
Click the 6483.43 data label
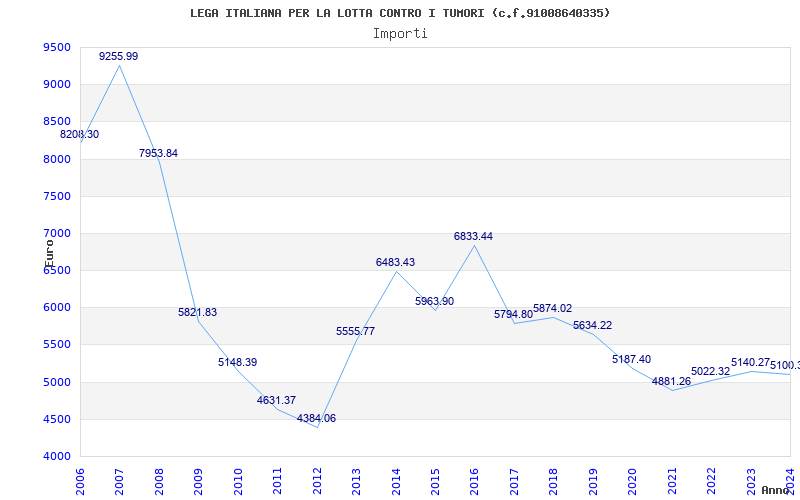click(x=395, y=262)
